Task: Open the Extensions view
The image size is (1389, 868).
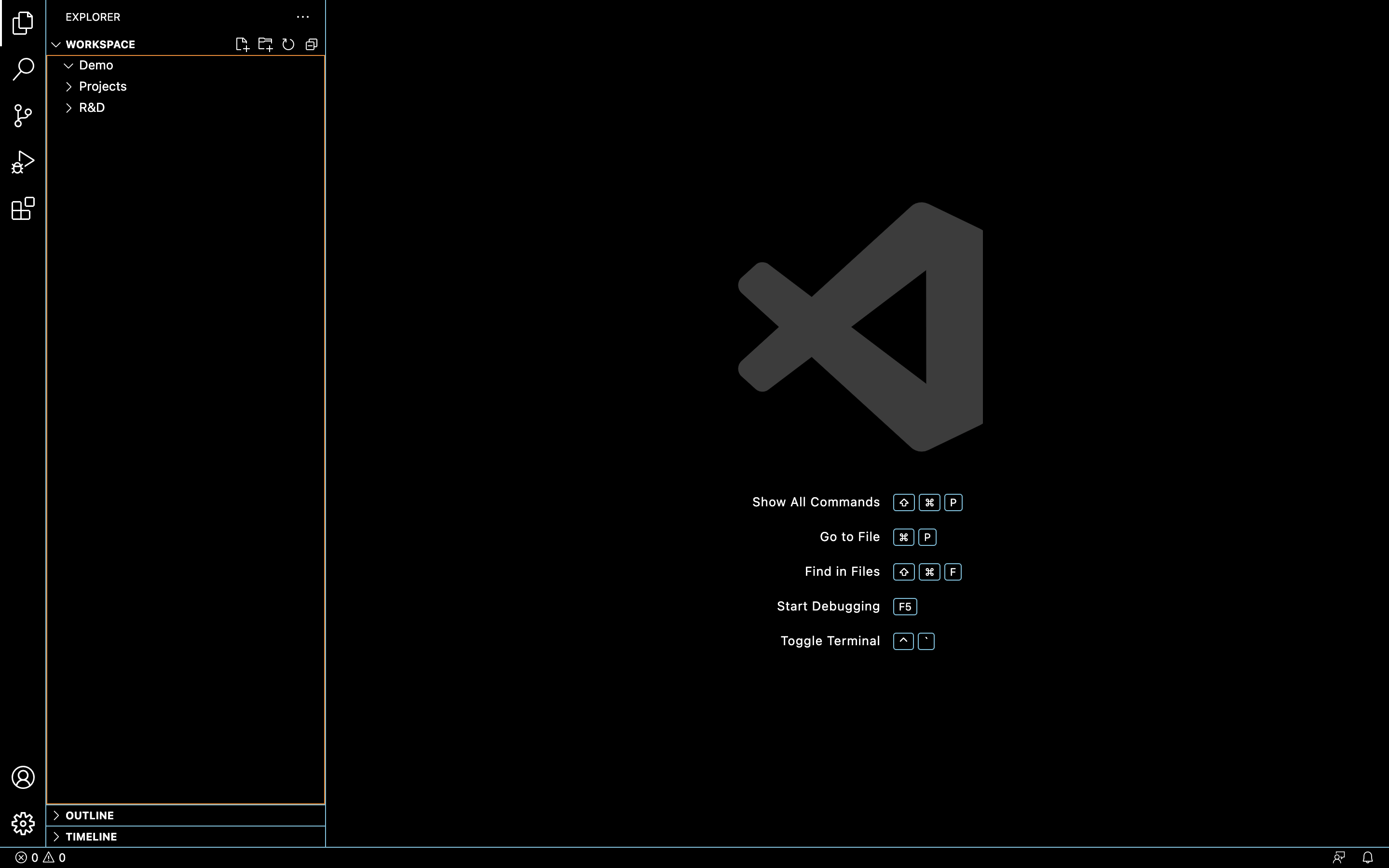Action: click(x=23, y=208)
